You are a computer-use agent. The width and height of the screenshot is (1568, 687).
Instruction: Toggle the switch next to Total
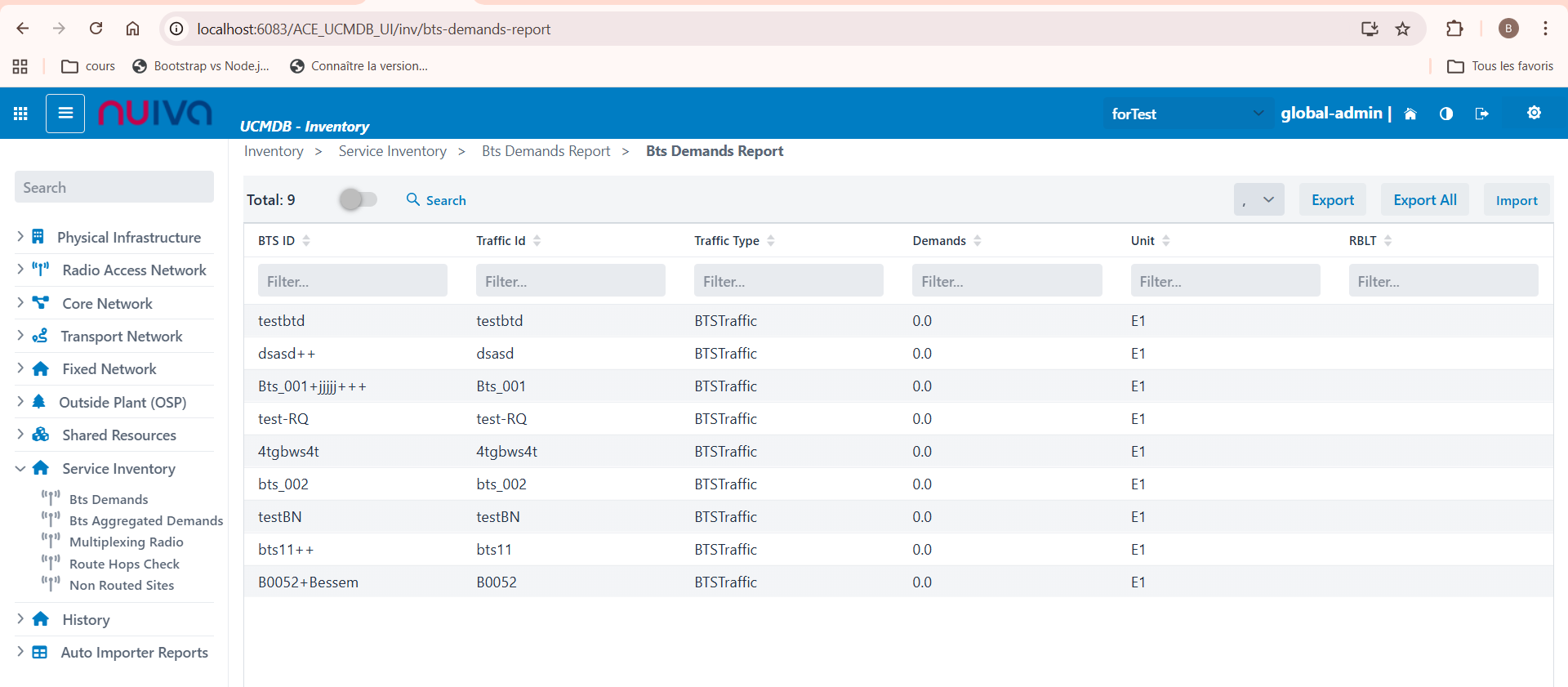(358, 199)
